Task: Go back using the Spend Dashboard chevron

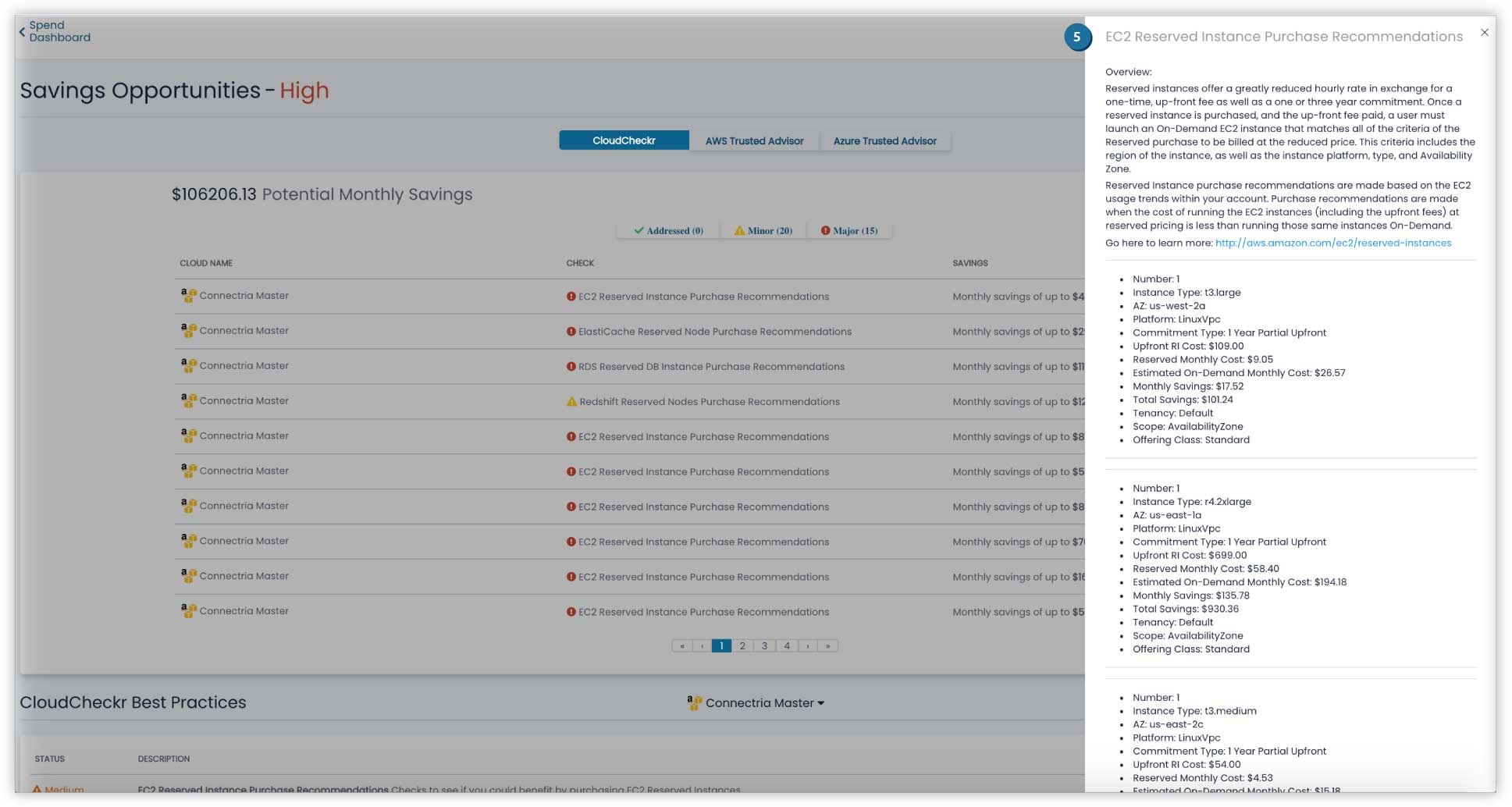Action: [x=22, y=32]
